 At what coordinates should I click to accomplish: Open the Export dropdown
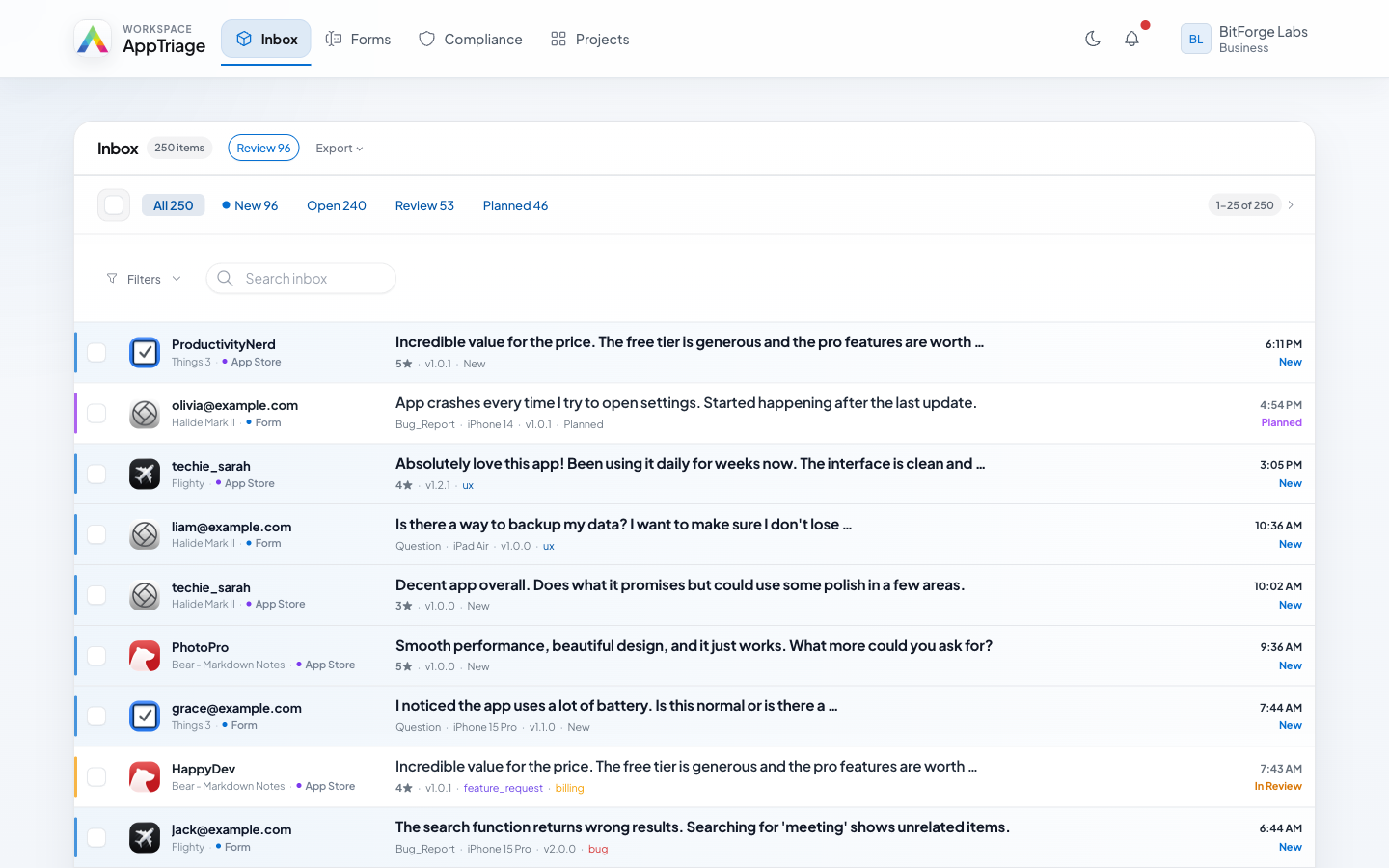coord(339,148)
